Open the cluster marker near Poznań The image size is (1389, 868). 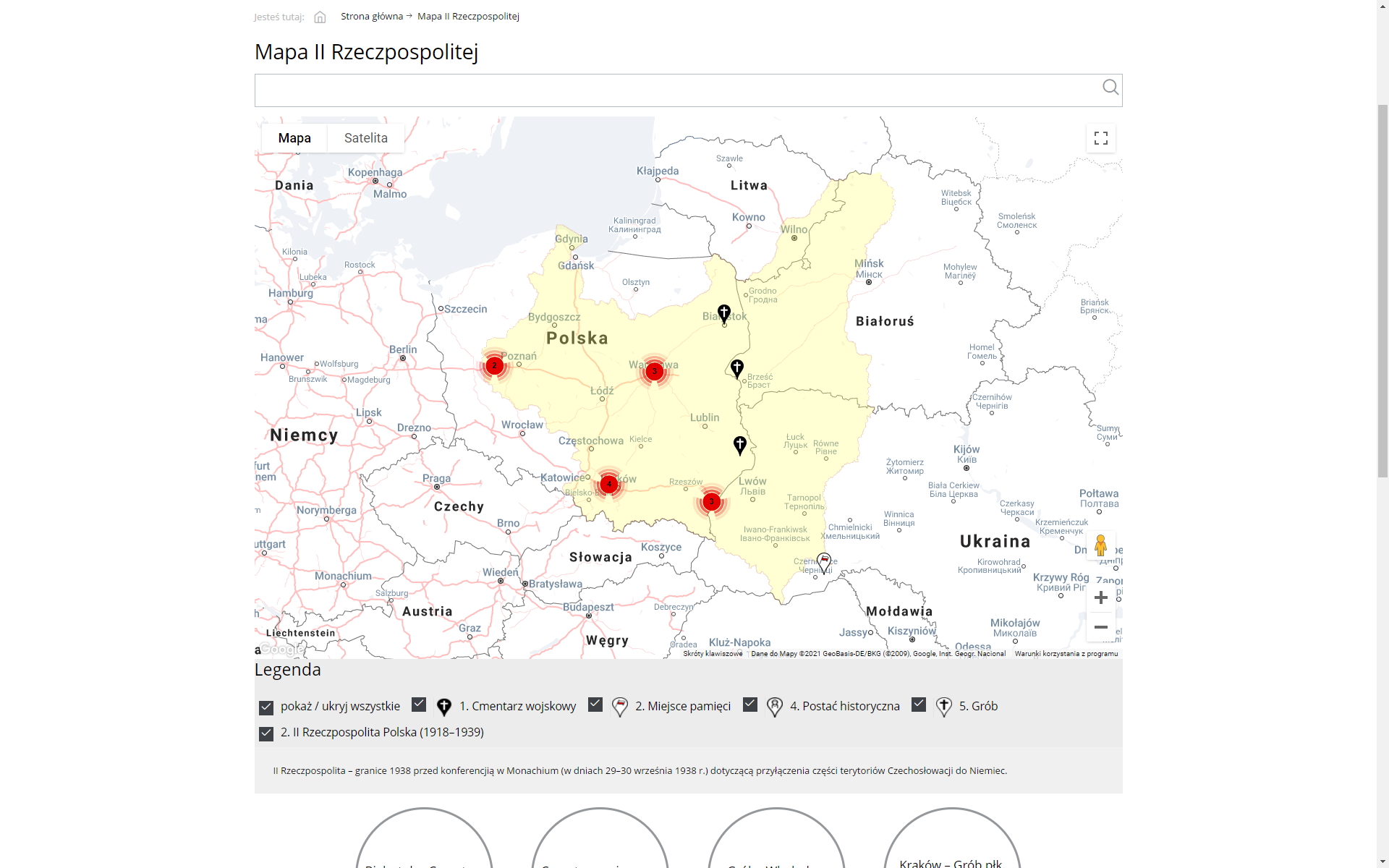click(x=495, y=366)
